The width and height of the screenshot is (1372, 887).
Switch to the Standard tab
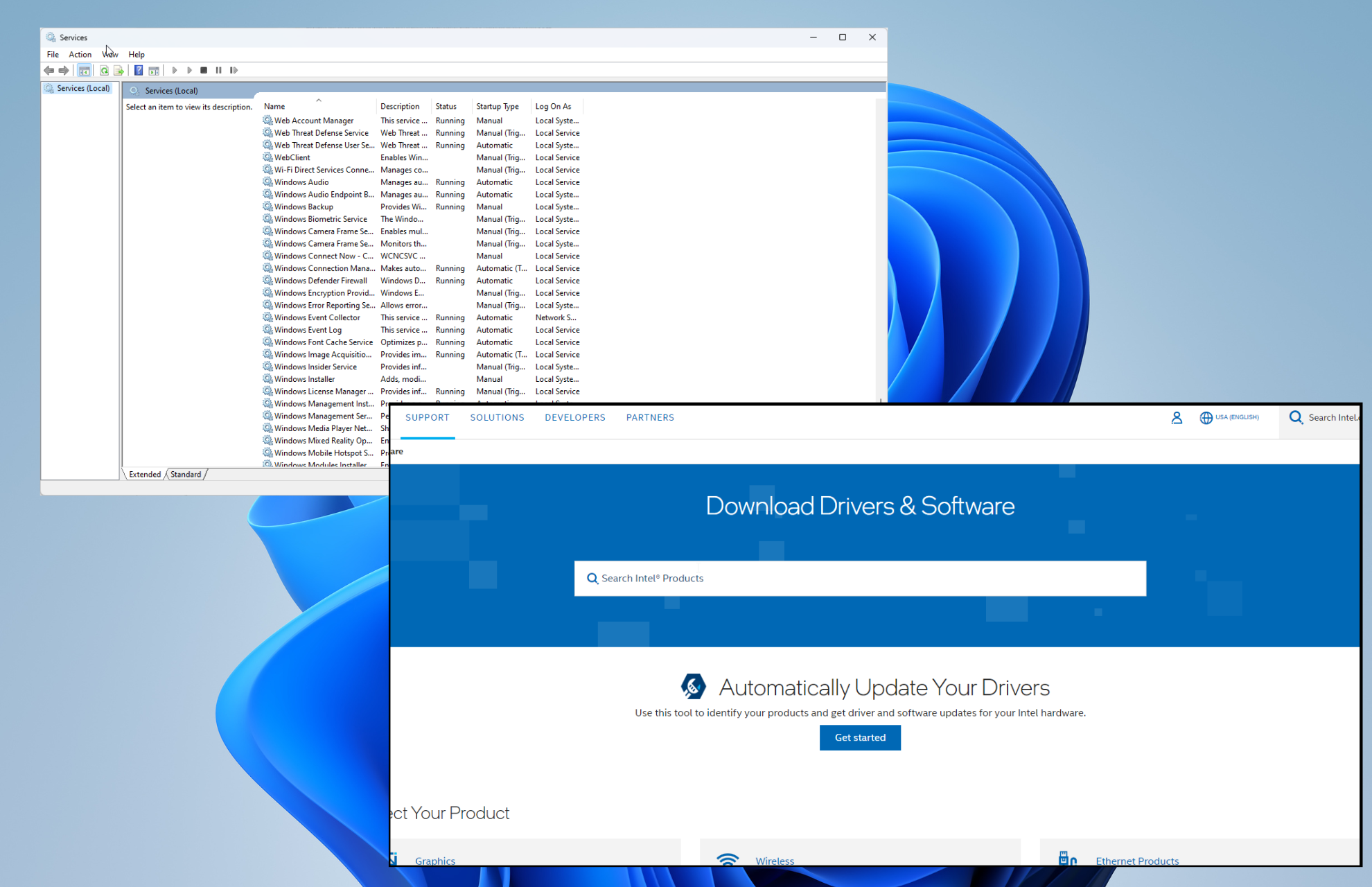(x=186, y=475)
